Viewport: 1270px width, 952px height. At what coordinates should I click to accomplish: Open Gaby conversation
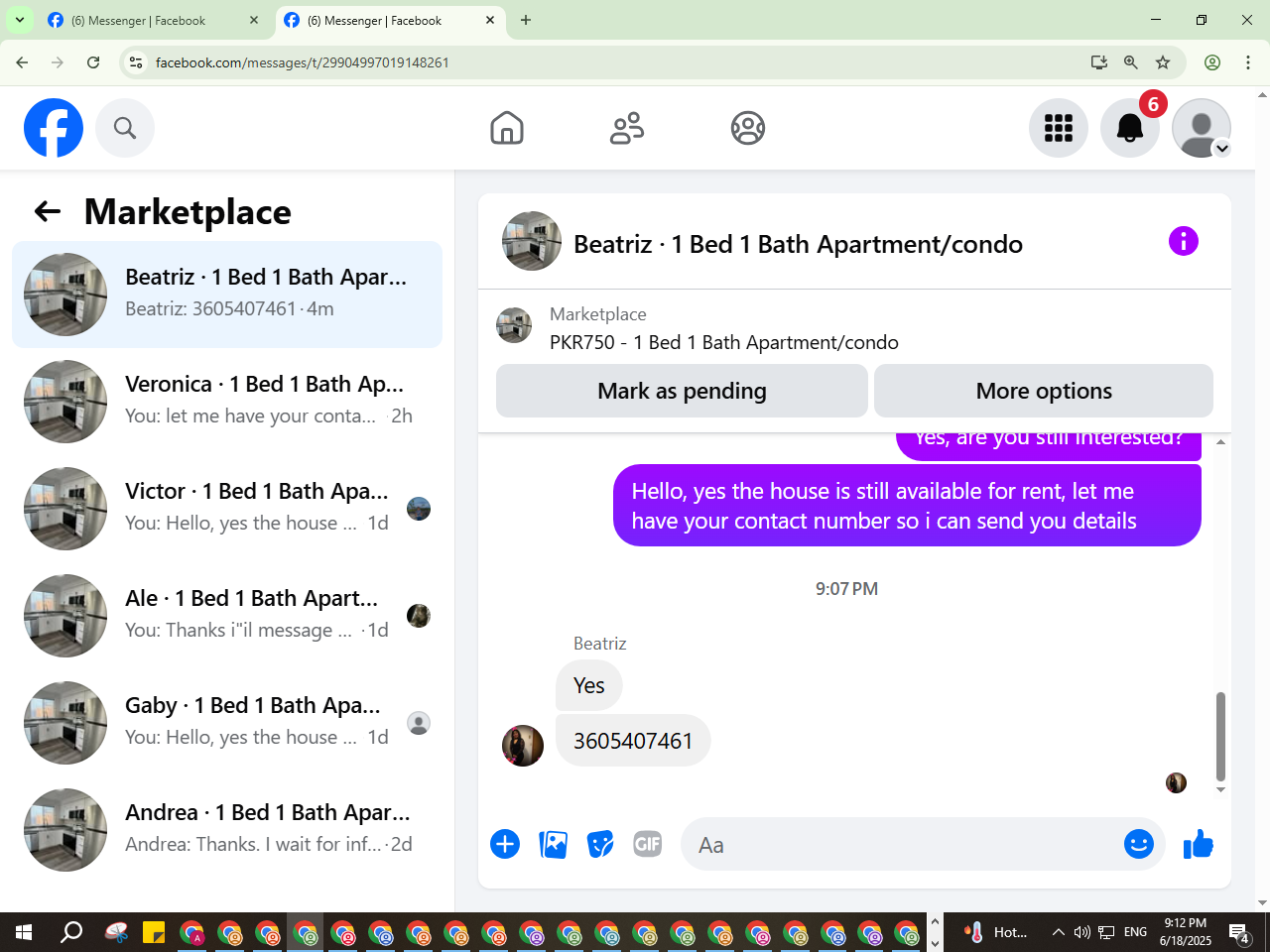[x=227, y=723]
